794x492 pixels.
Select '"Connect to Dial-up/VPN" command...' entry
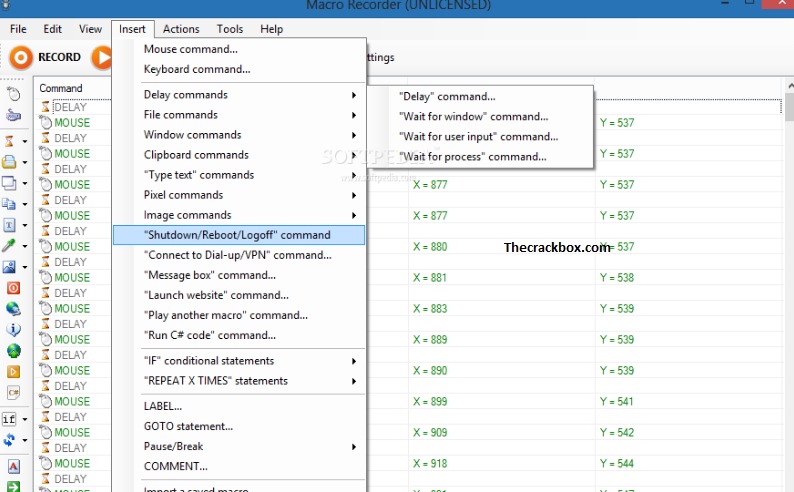(x=239, y=255)
